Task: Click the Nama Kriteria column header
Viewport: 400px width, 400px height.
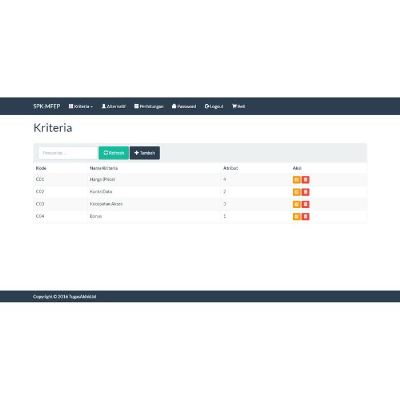Action: pos(104,168)
